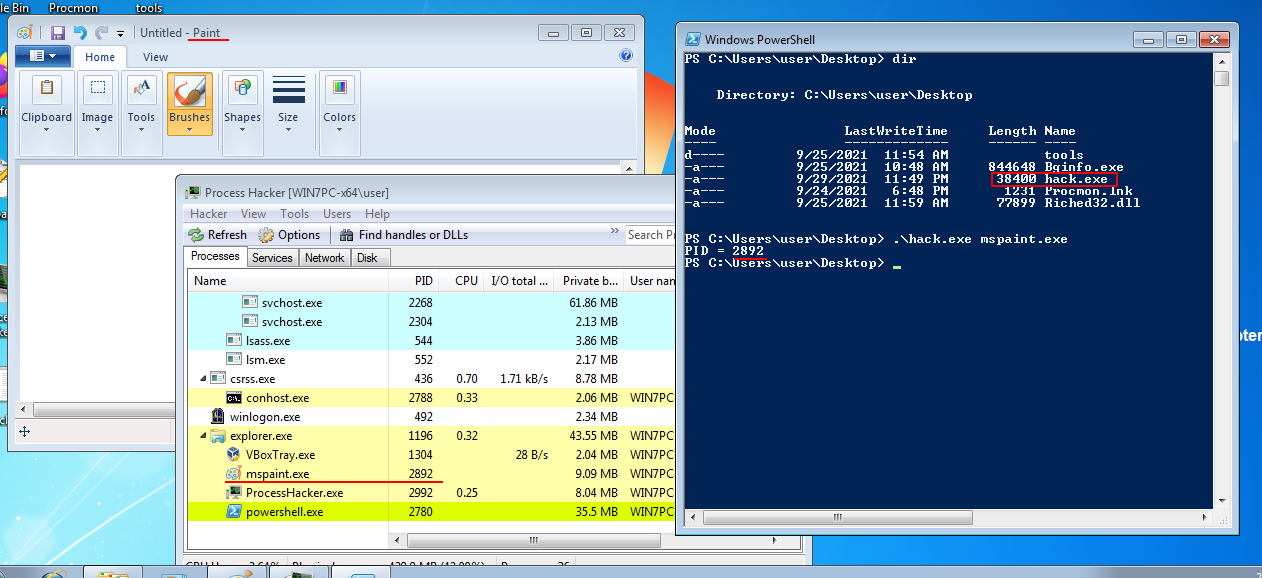Open the Services tab in Process Hacker

click(272, 257)
